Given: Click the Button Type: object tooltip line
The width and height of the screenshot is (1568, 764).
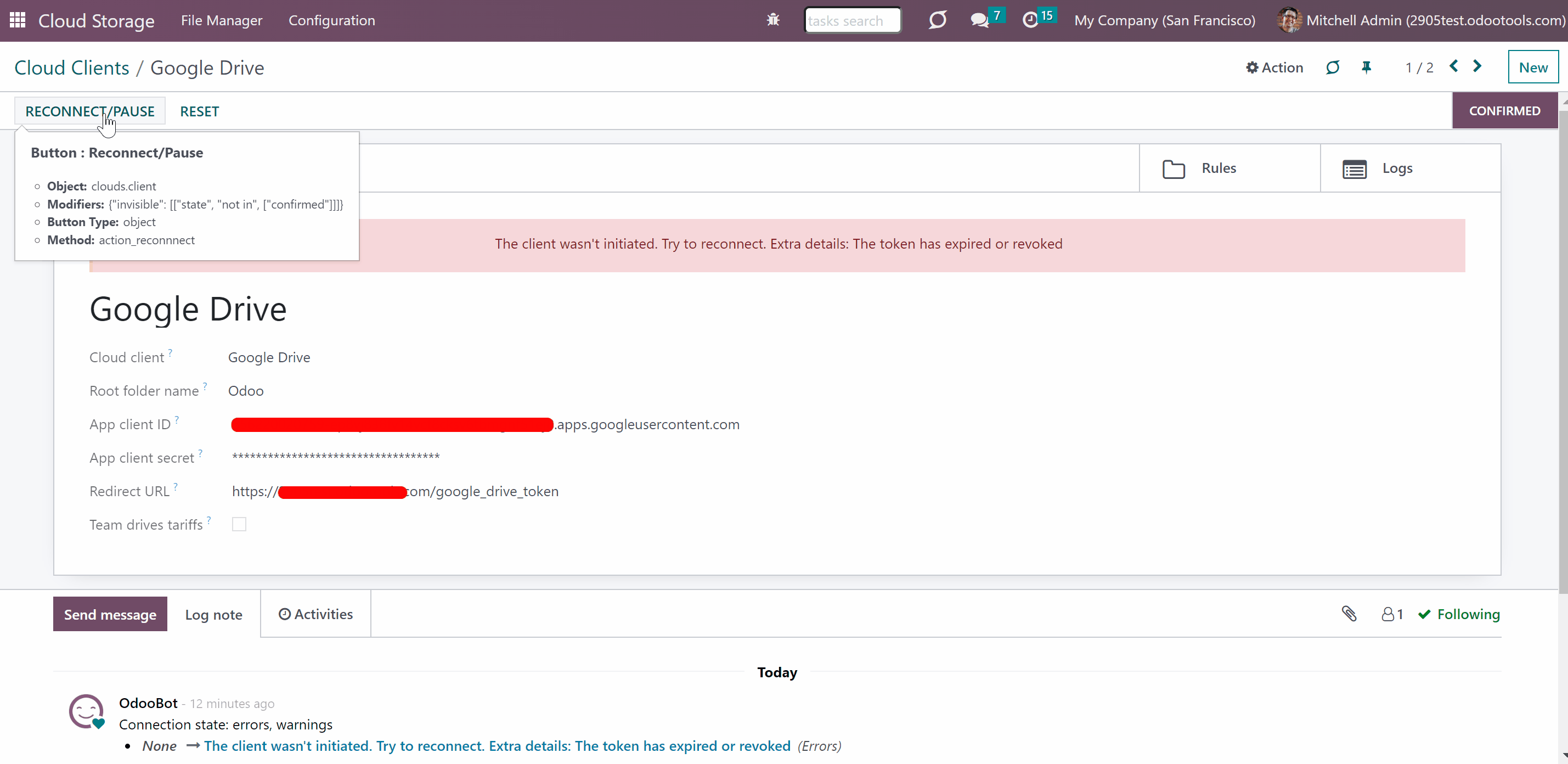Looking at the screenshot, I should (101, 222).
